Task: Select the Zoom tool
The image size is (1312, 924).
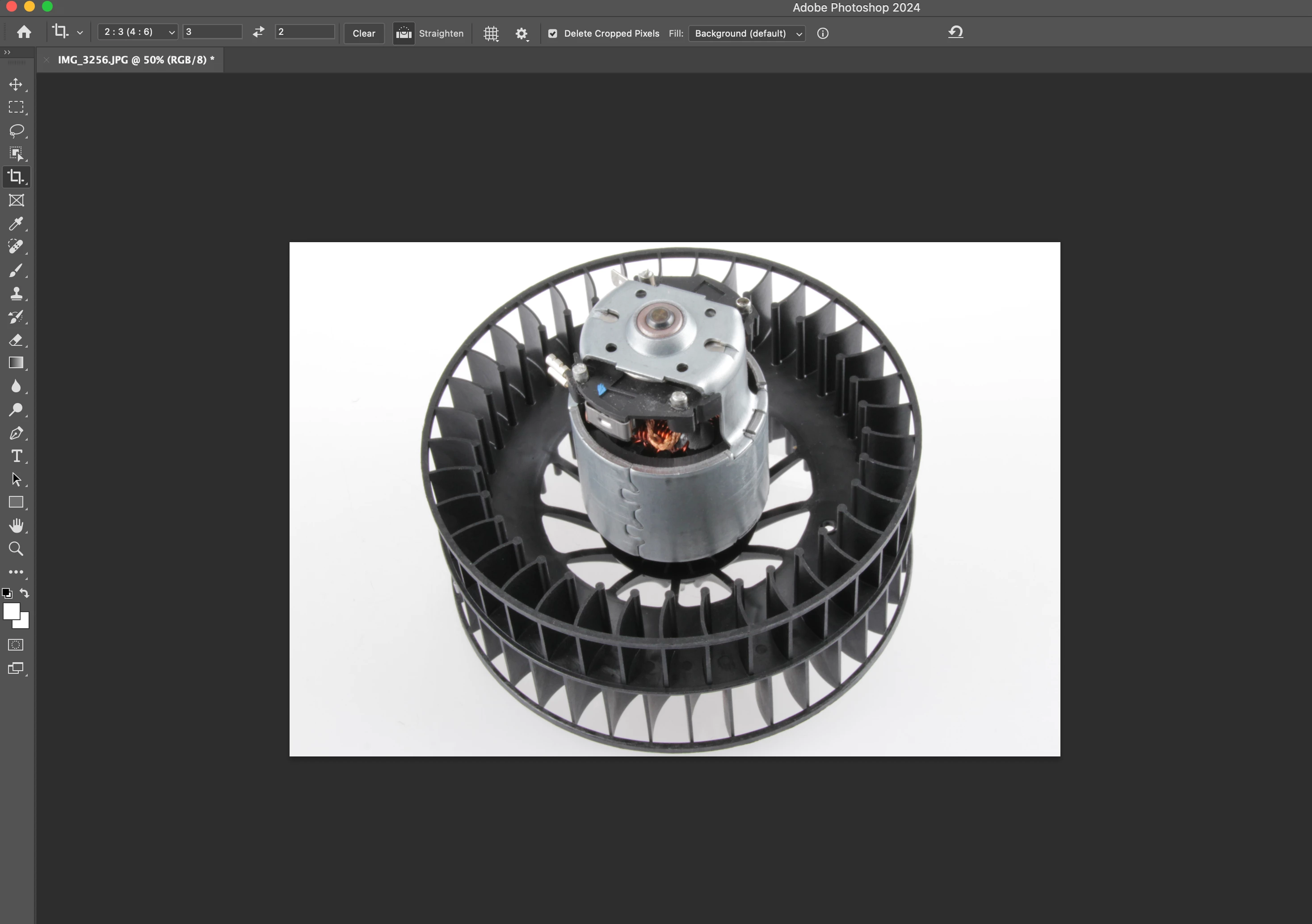Action: coord(16,549)
